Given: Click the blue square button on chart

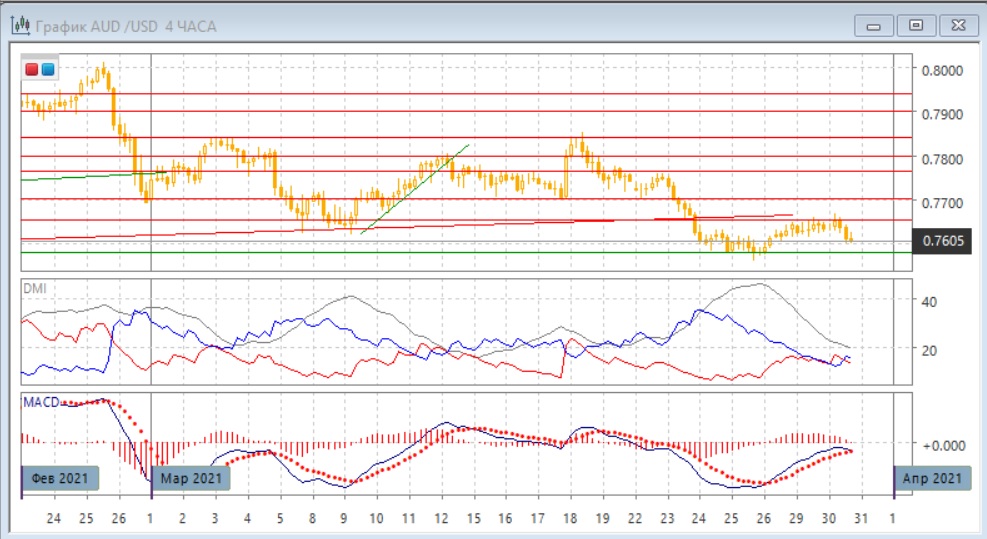Looking at the screenshot, I should 48,69.
